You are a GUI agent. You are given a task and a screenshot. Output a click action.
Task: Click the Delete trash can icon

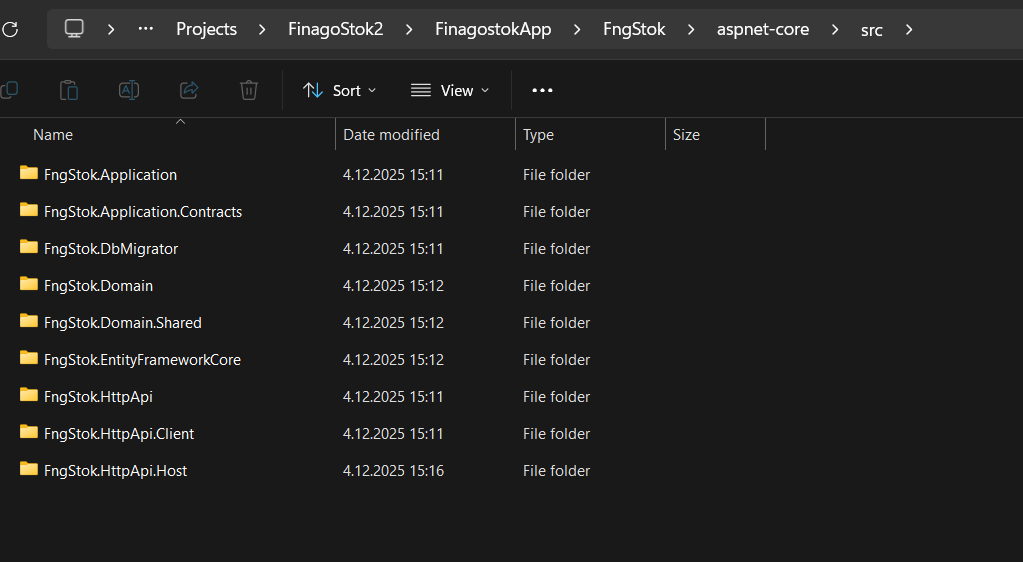(x=249, y=90)
